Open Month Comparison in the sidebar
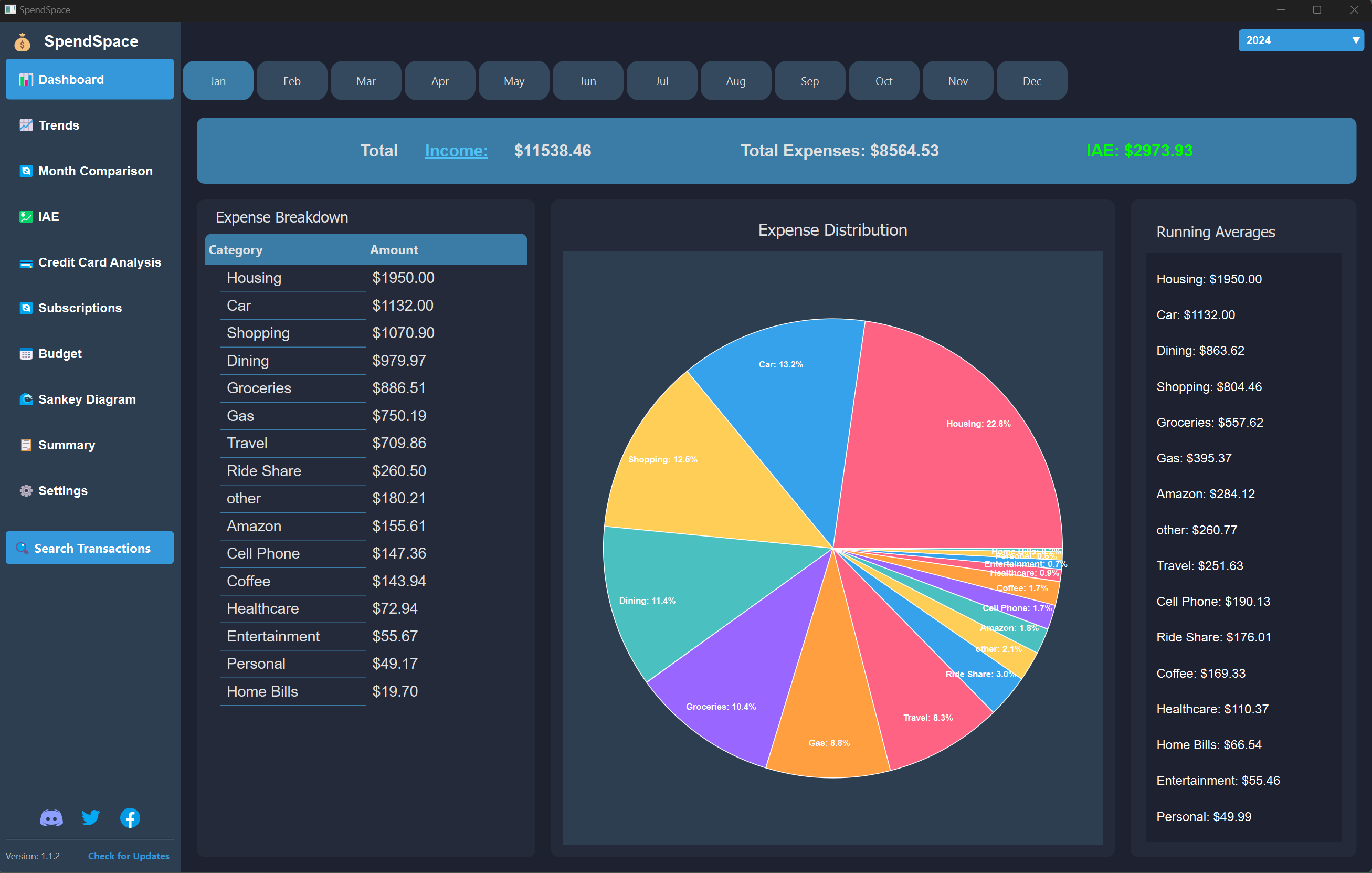Image resolution: width=1372 pixels, height=873 pixels. pos(94,171)
